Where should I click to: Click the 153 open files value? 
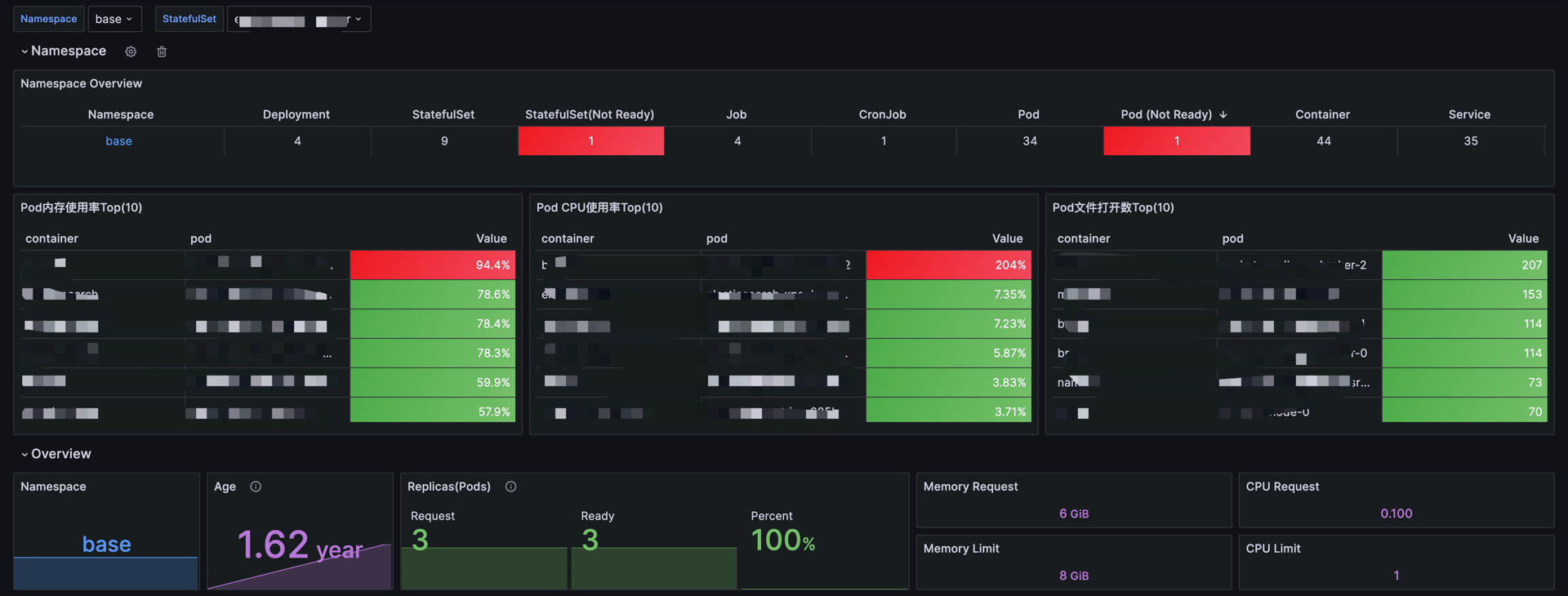pyautogui.click(x=1532, y=294)
